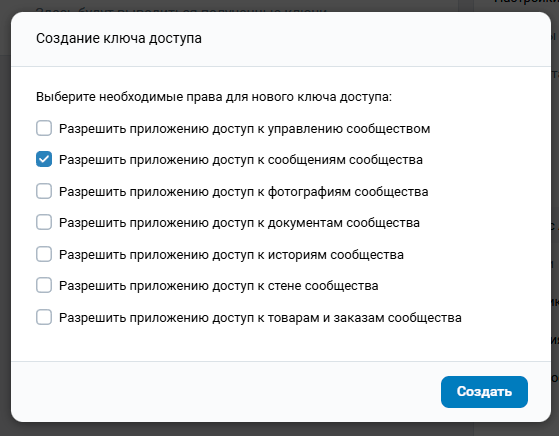Image resolution: width=559 pixels, height=436 pixels.
Task: Tick the community wall access checkbox
Action: [44, 286]
